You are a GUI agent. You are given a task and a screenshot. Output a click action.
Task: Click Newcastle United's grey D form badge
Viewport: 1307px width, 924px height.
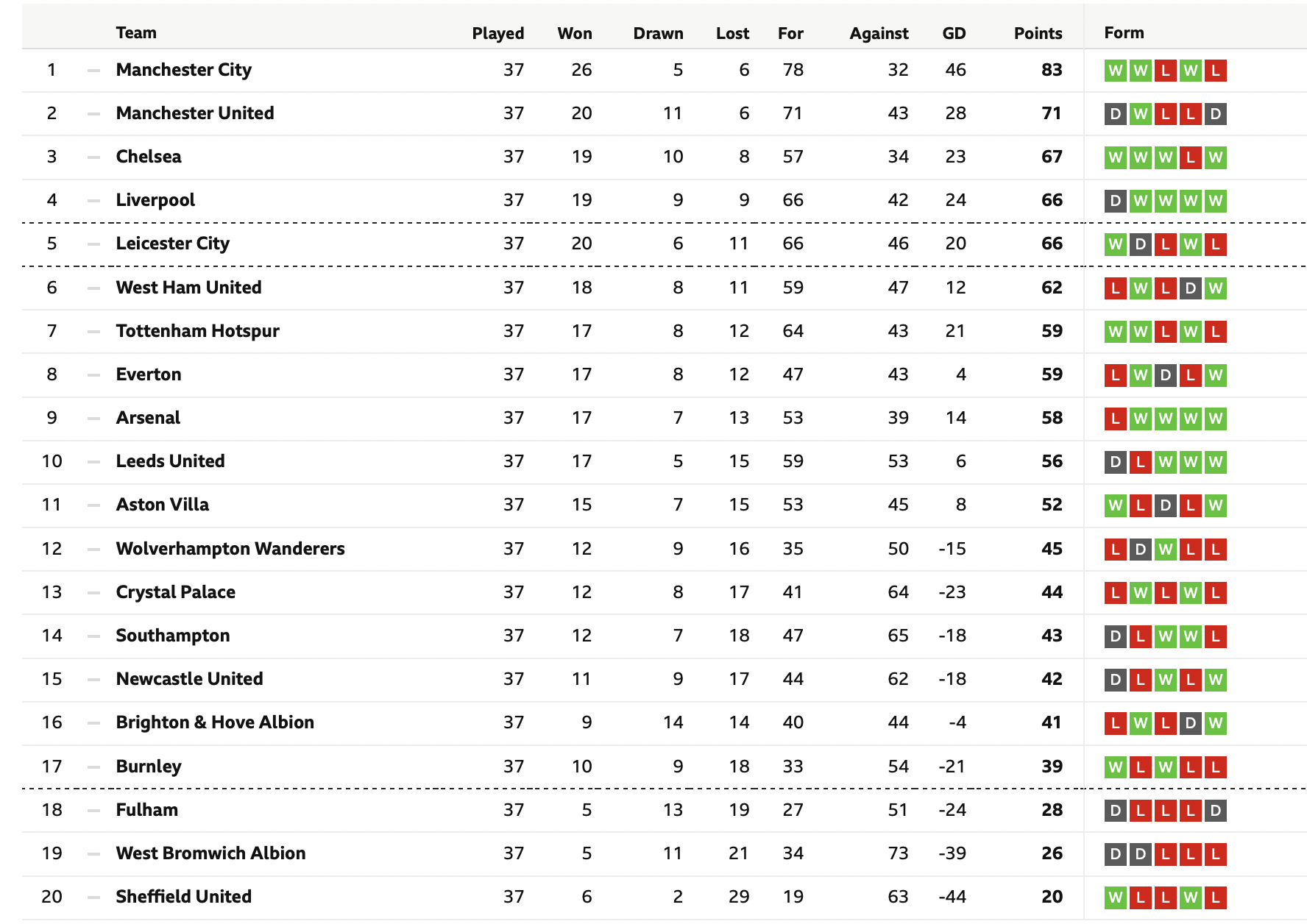[1116, 680]
